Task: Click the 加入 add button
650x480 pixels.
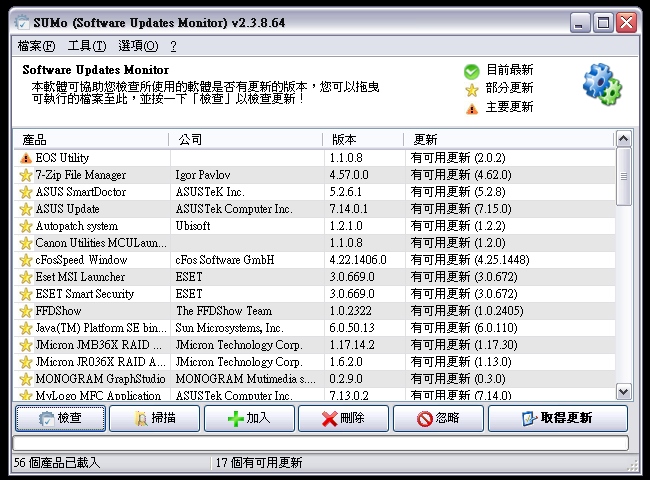Action: [249, 418]
